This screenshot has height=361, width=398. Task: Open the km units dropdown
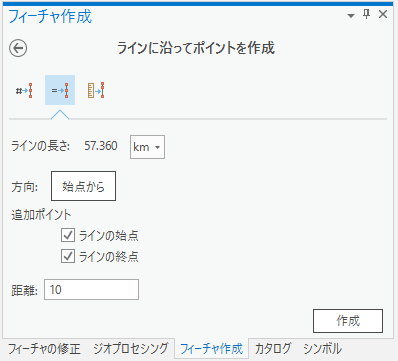(x=147, y=147)
